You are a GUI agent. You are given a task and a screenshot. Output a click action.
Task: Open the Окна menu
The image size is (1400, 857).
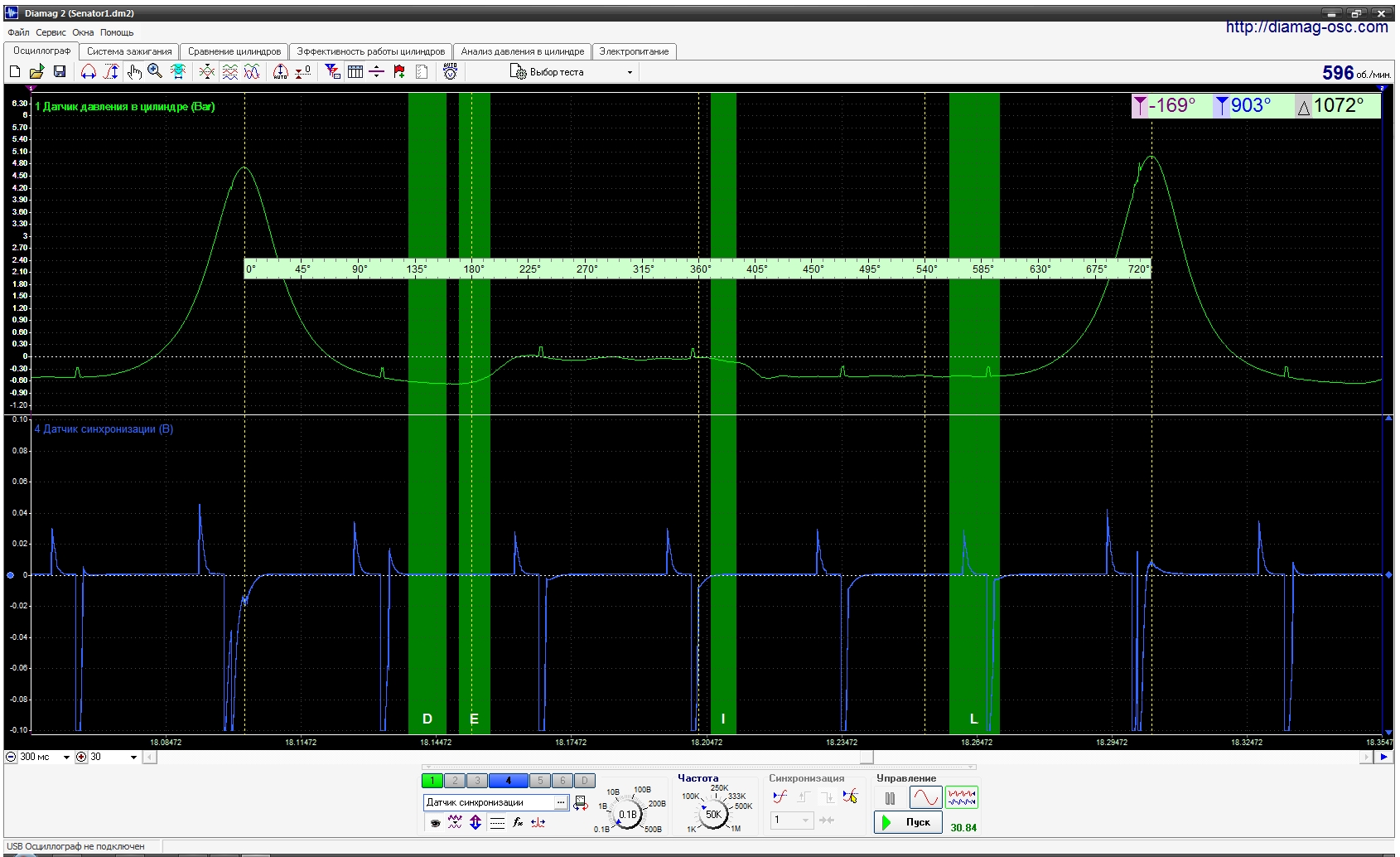point(83,32)
